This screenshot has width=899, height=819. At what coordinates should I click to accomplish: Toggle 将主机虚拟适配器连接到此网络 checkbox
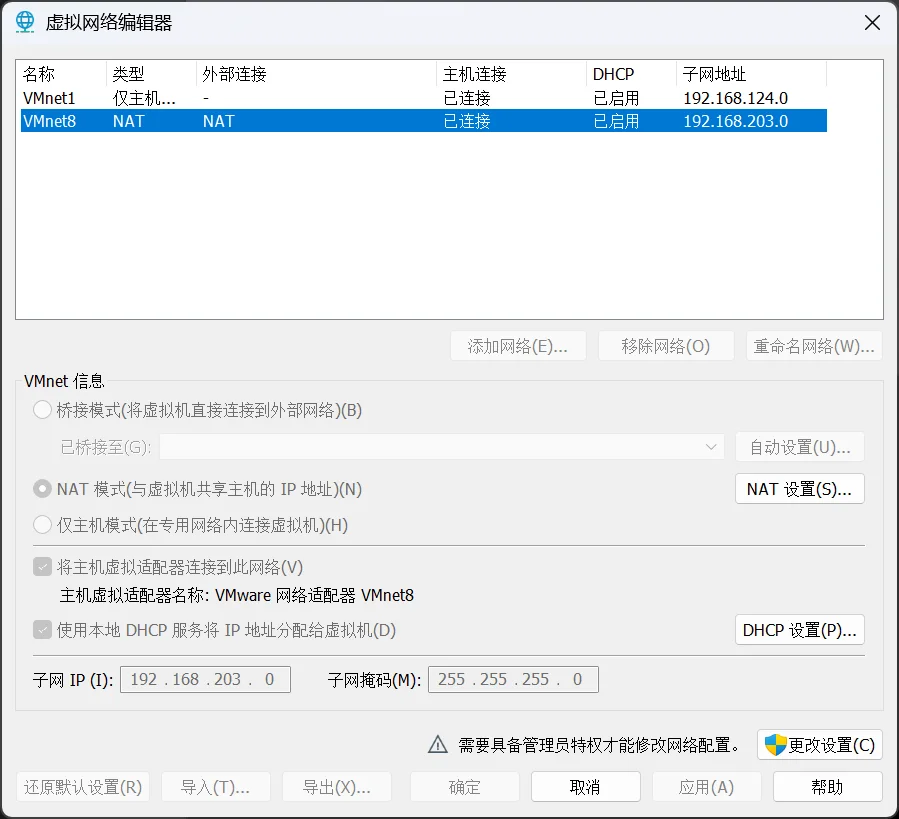[x=42, y=567]
